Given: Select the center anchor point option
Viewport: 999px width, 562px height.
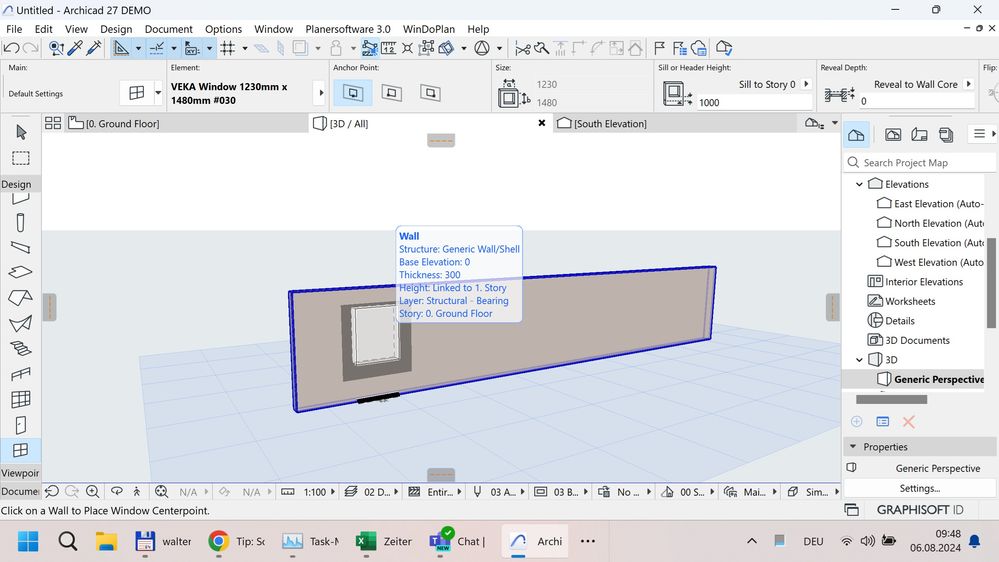Looking at the screenshot, I should (392, 93).
